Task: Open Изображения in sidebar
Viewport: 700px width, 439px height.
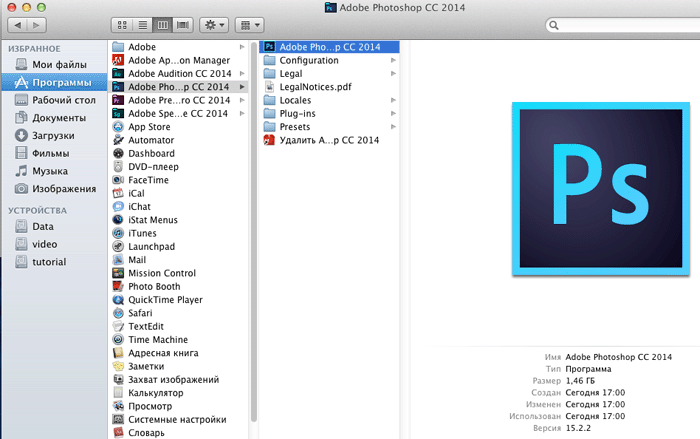Action: coord(54,189)
